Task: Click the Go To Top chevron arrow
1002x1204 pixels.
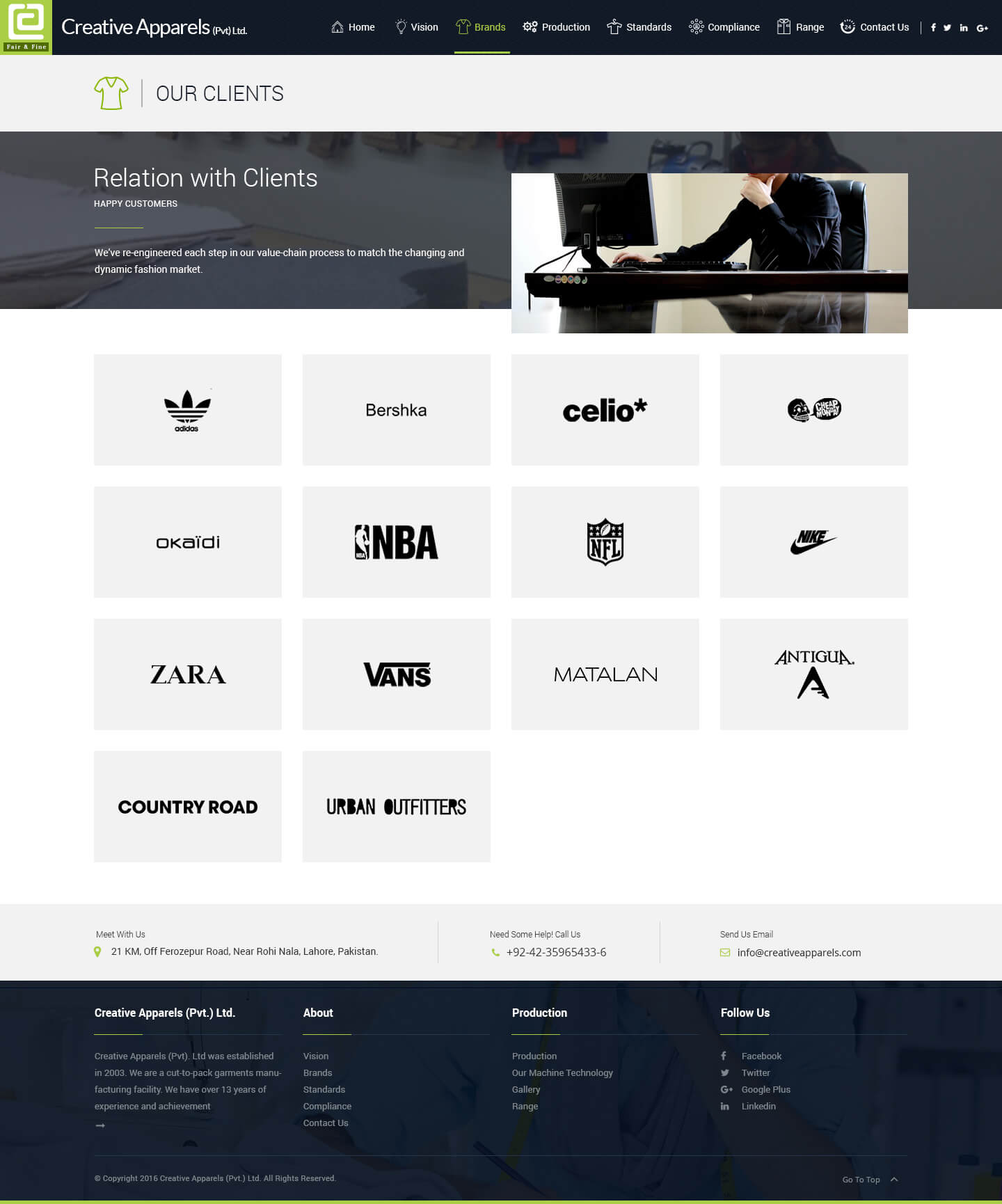Action: click(x=894, y=1179)
